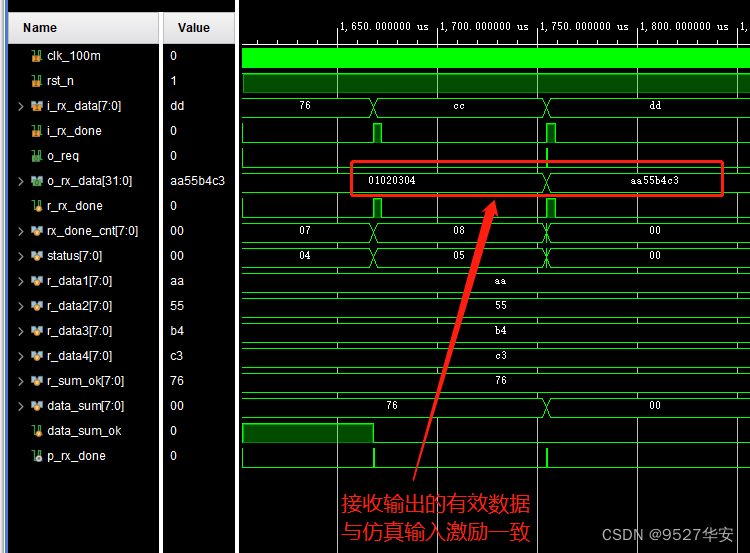Click the 1,700.000000 us timeline marker

coord(488,27)
